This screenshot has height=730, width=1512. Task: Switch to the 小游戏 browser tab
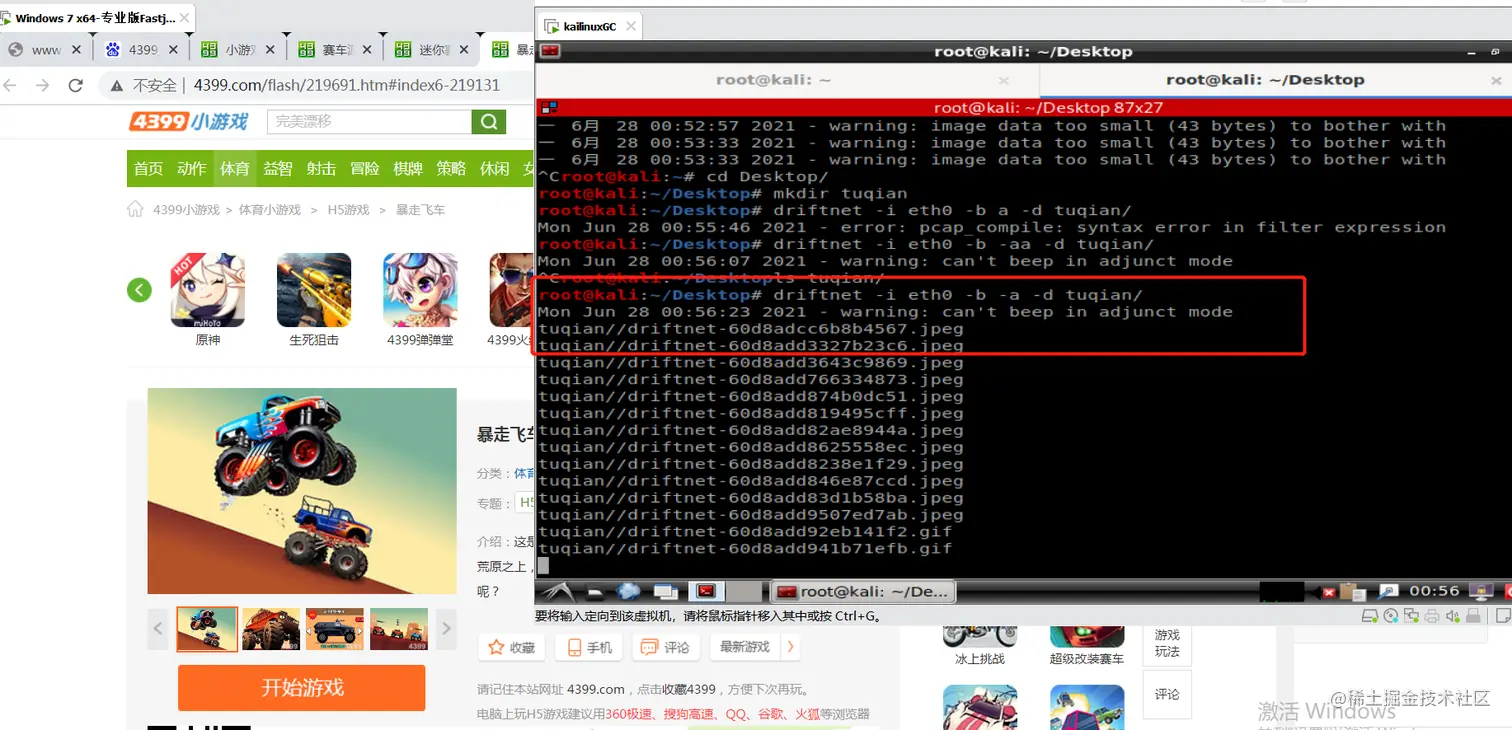pos(238,49)
